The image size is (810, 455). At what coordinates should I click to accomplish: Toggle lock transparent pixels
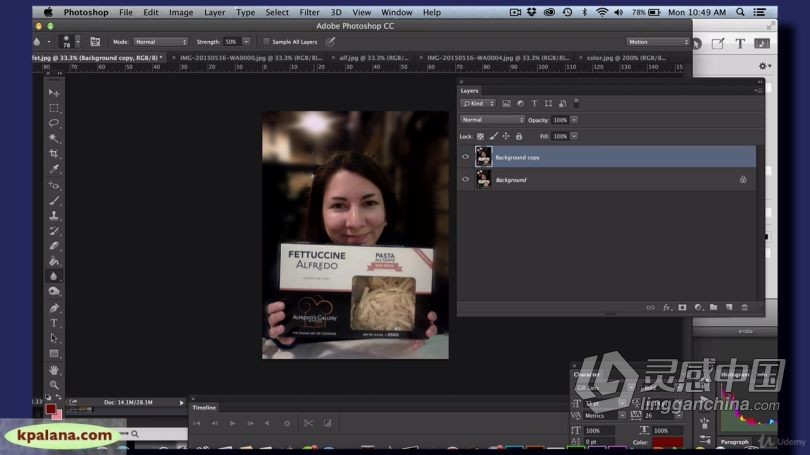point(480,136)
